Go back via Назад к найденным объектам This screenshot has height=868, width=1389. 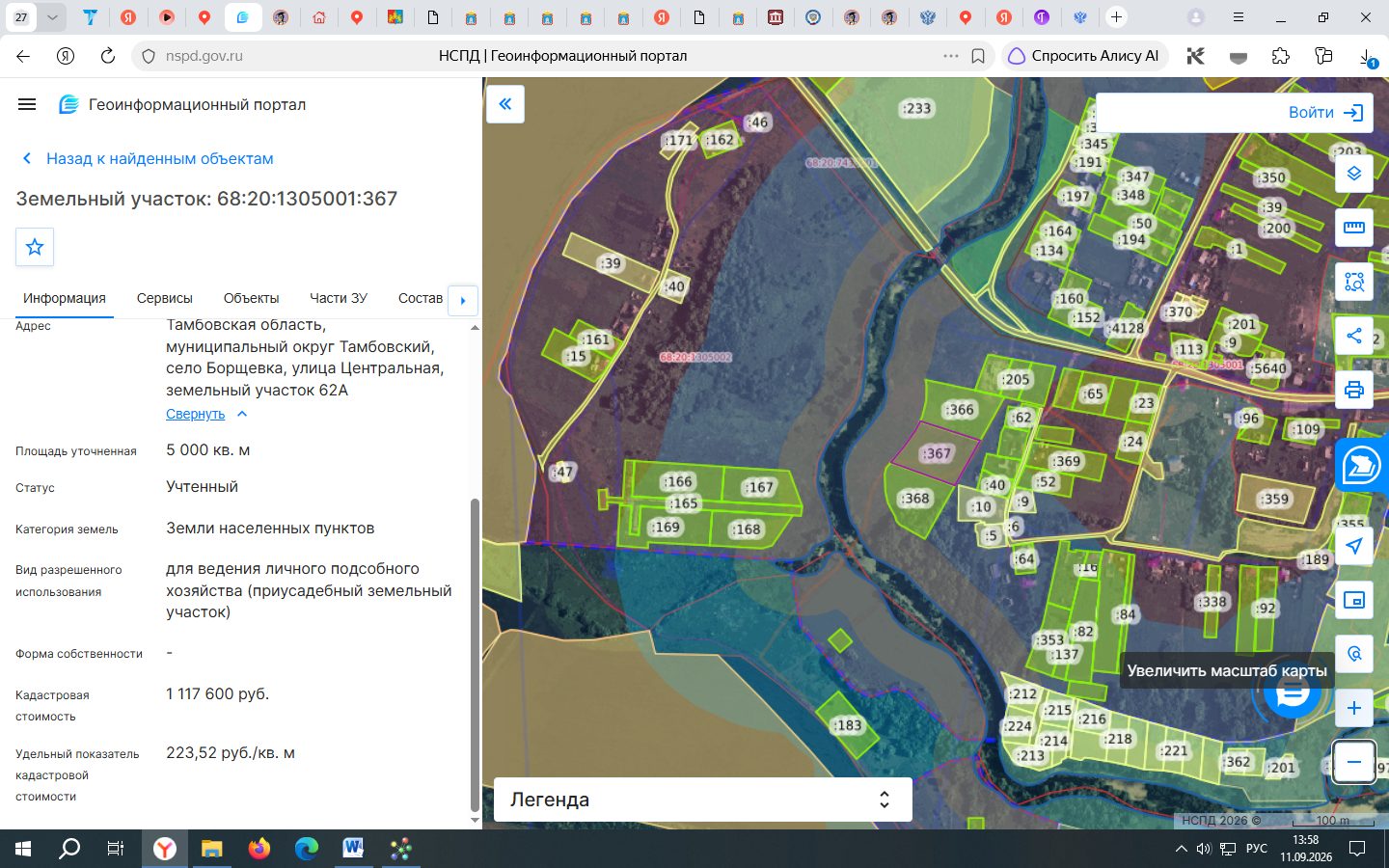(148, 158)
